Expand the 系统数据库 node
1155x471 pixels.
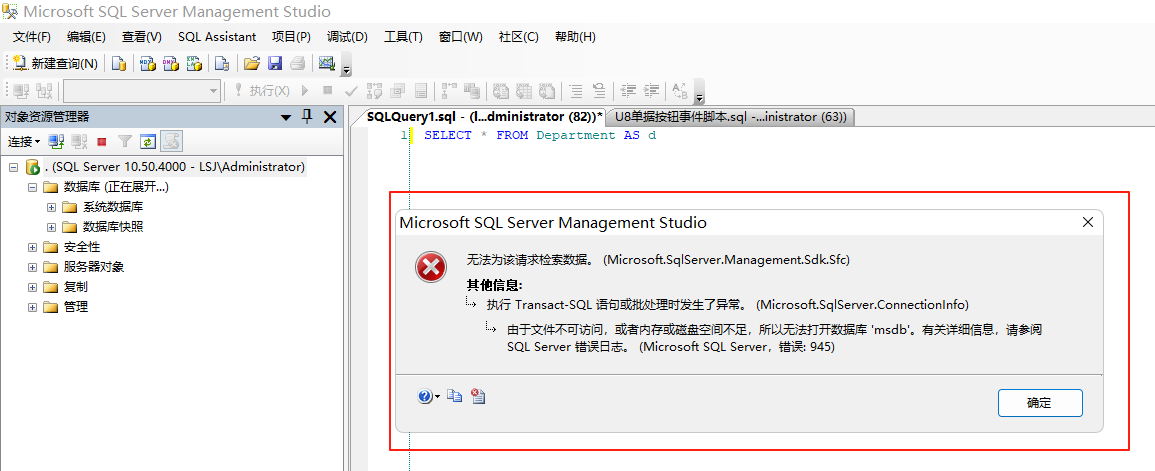pos(51,207)
